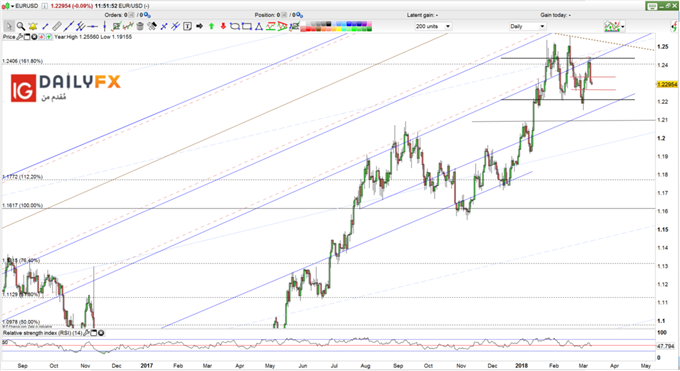Screen dimensions: 680x371
Task: Select the rectangle drawing tool
Action: (247, 26)
